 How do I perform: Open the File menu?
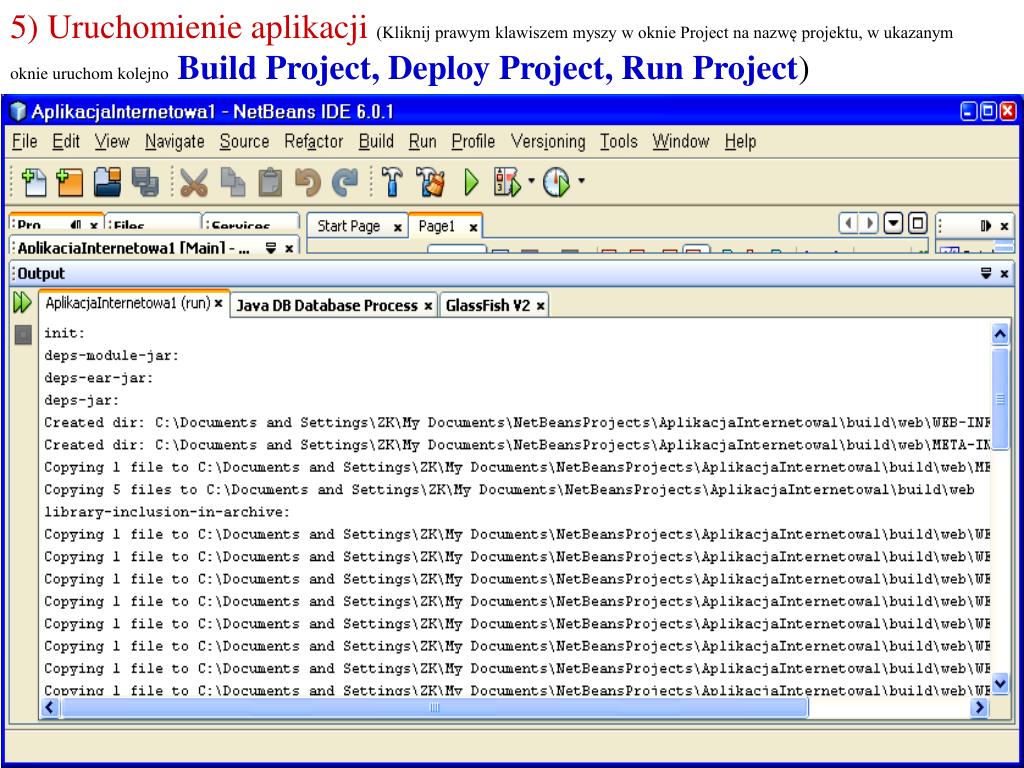click(x=25, y=142)
